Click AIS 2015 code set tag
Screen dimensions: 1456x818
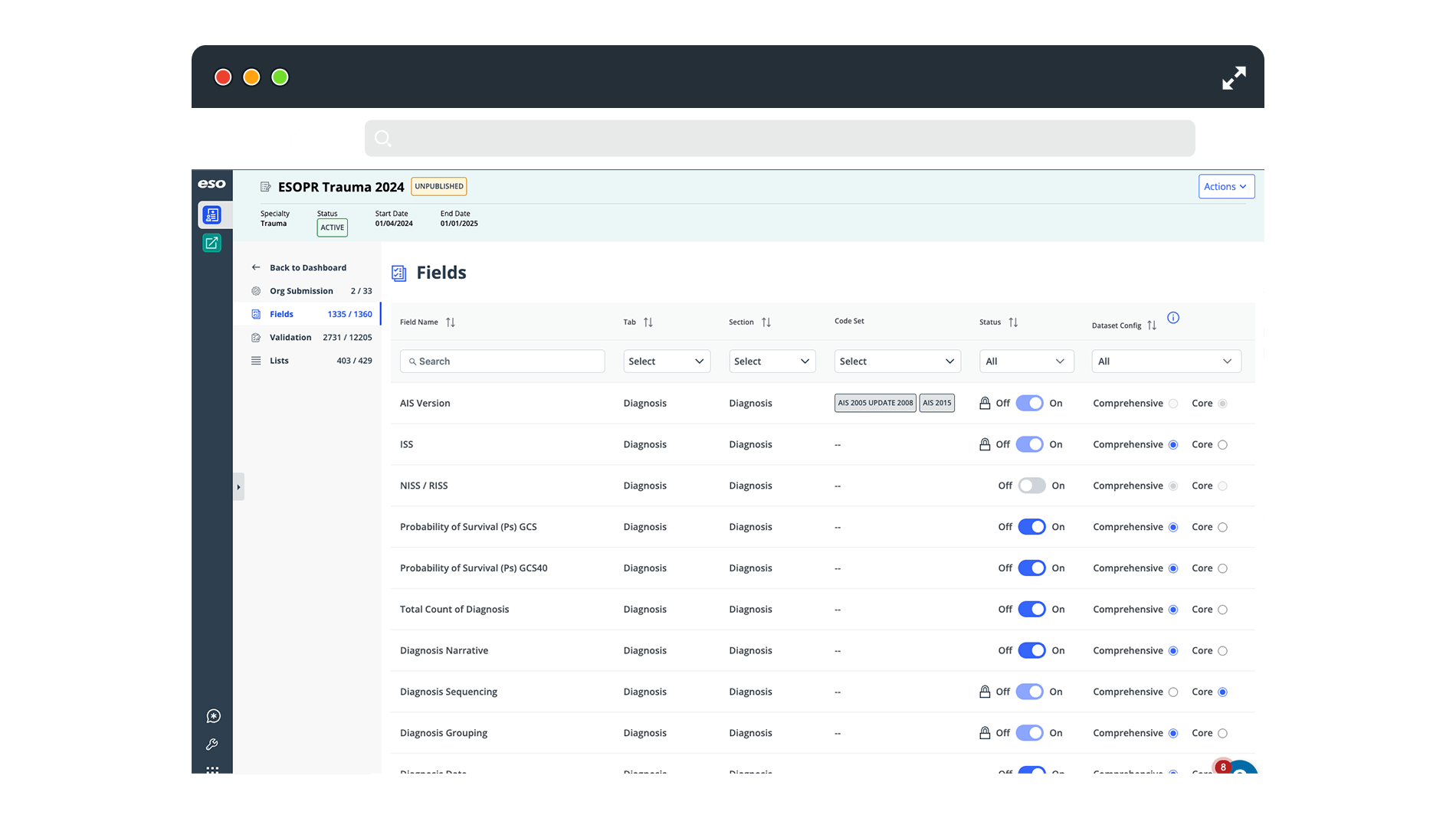coord(937,403)
